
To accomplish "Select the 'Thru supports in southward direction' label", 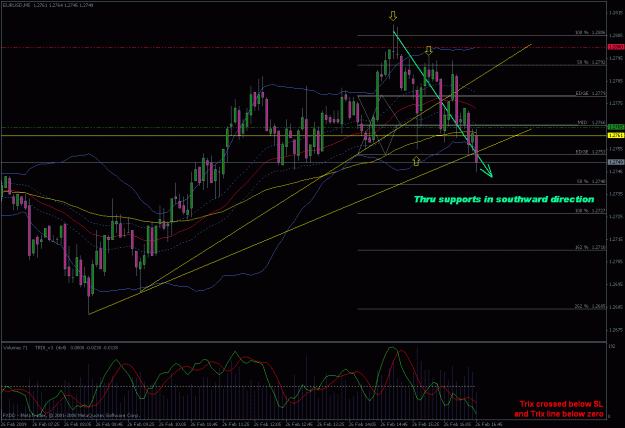I will 504,199.
